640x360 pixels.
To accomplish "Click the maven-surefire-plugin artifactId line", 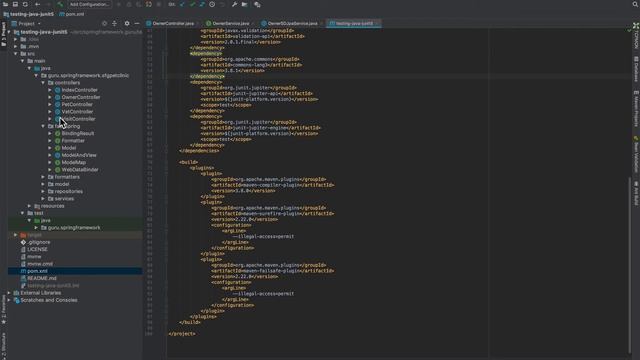I will pyautogui.click(x=272, y=213).
